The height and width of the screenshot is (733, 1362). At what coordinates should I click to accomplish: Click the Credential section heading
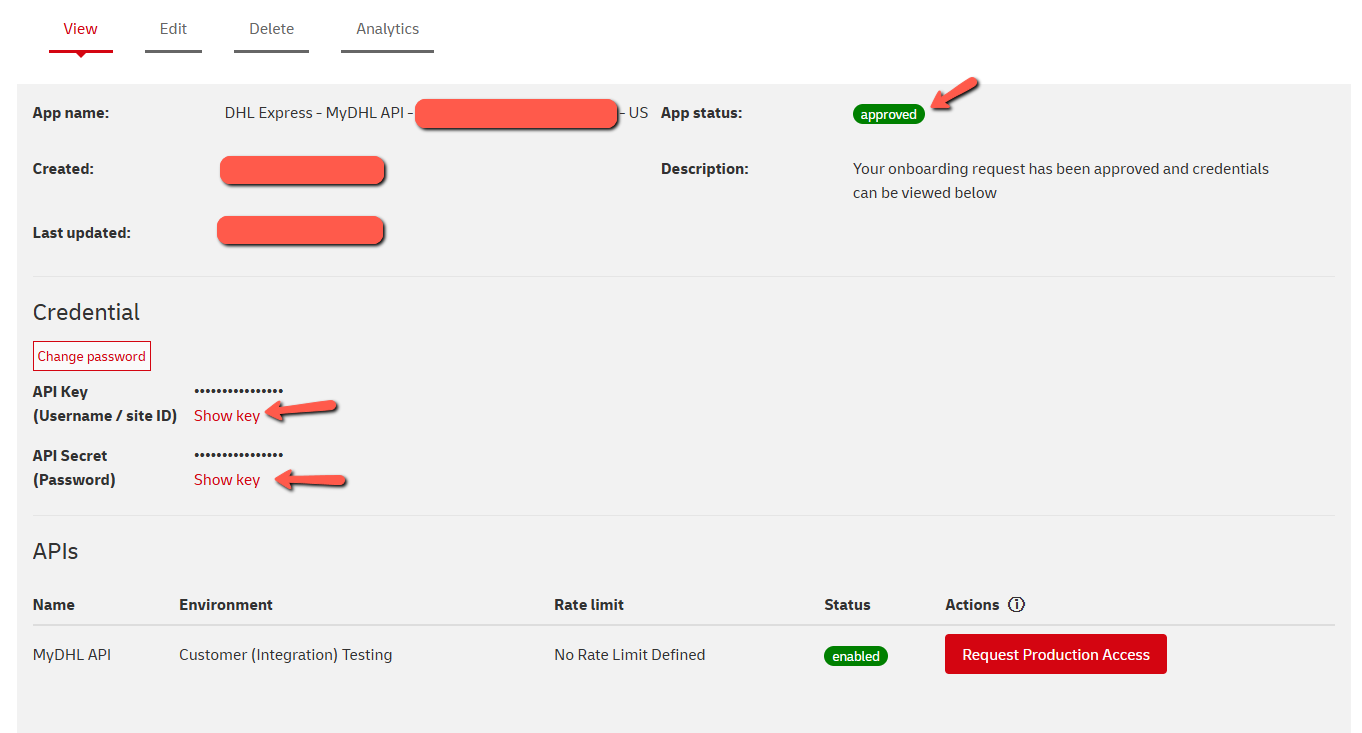pos(87,312)
